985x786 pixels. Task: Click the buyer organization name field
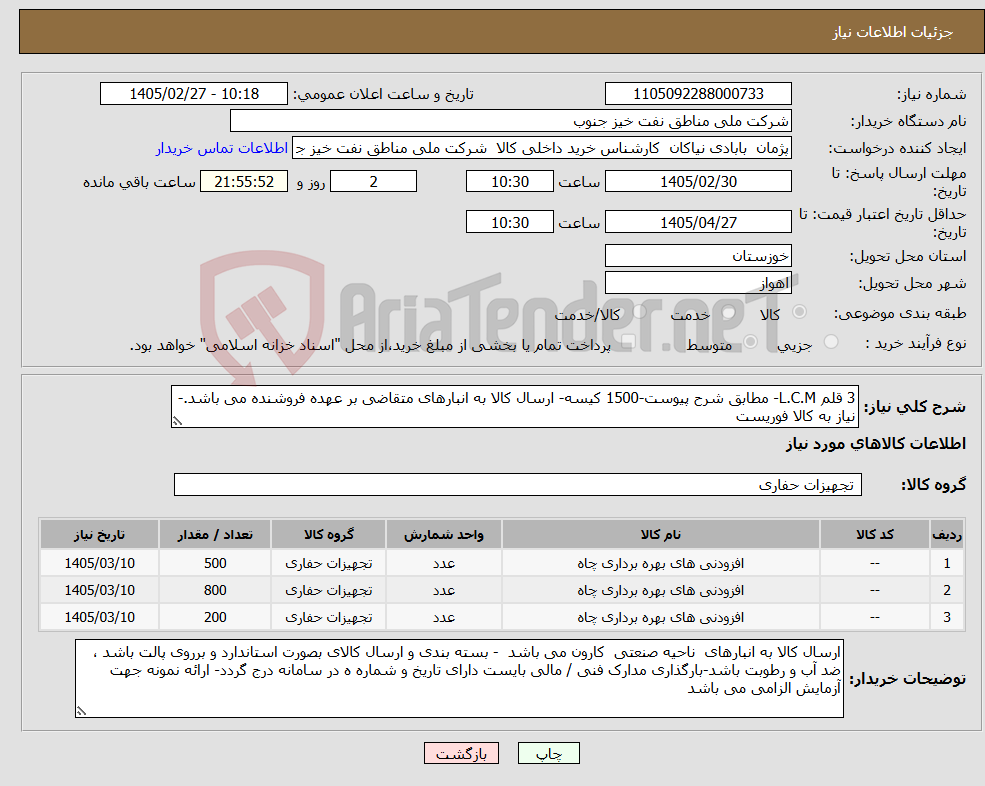(x=510, y=121)
